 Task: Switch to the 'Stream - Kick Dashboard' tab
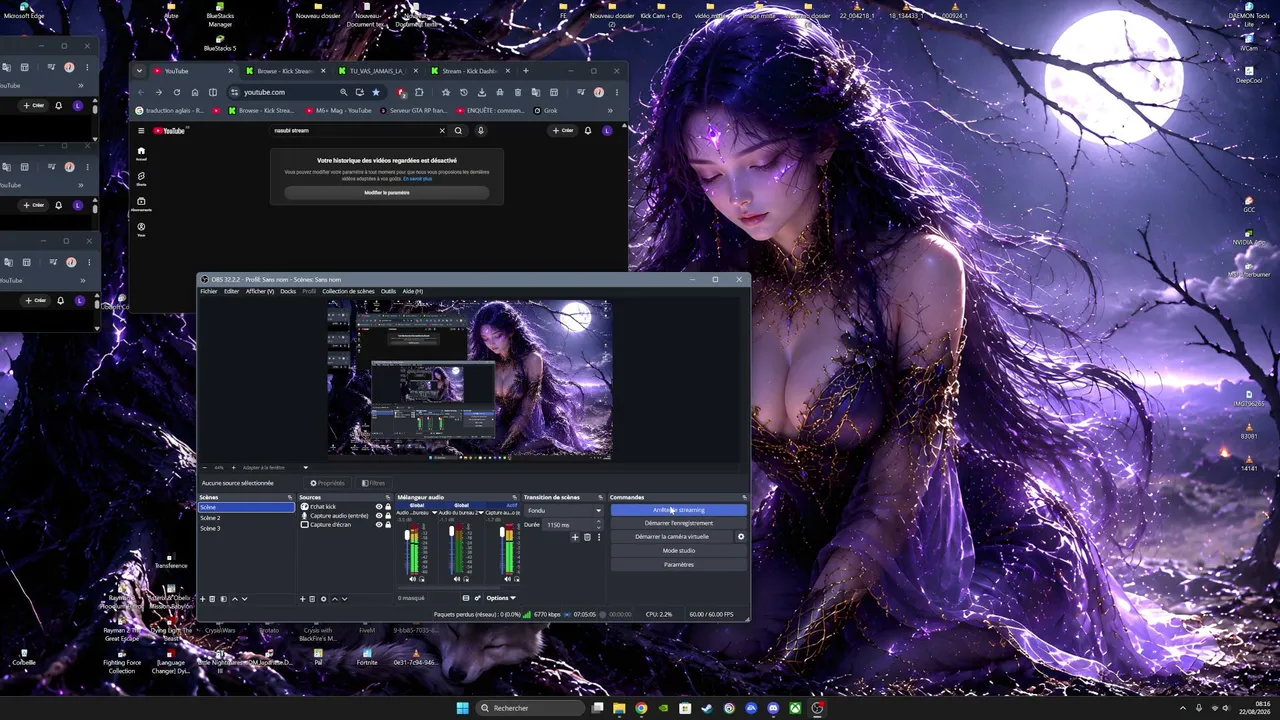click(x=469, y=71)
